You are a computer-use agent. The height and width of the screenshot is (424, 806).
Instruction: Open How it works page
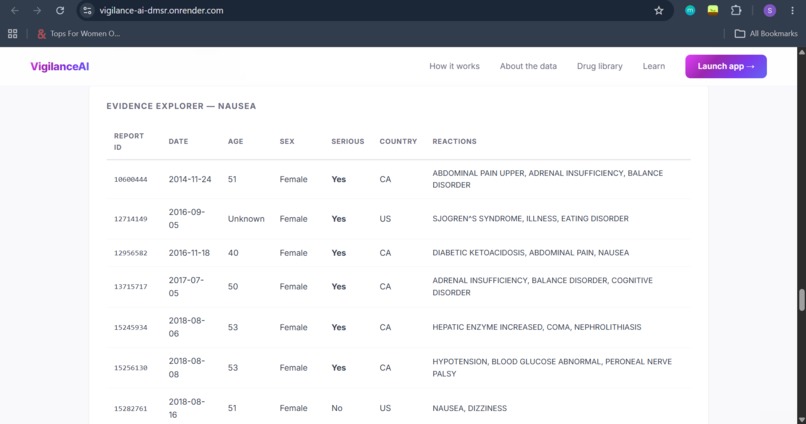[454, 66]
